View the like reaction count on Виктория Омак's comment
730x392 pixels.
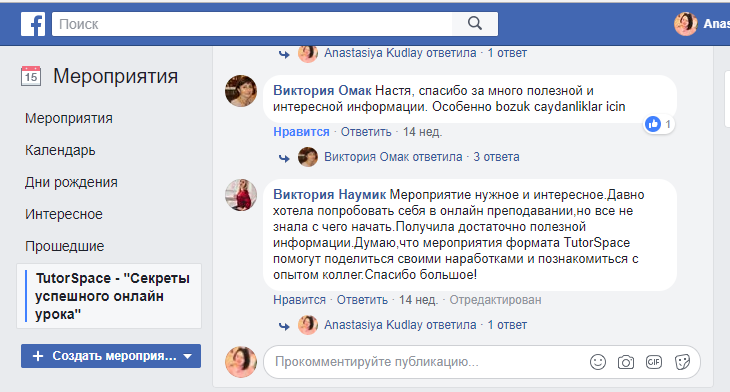659,124
